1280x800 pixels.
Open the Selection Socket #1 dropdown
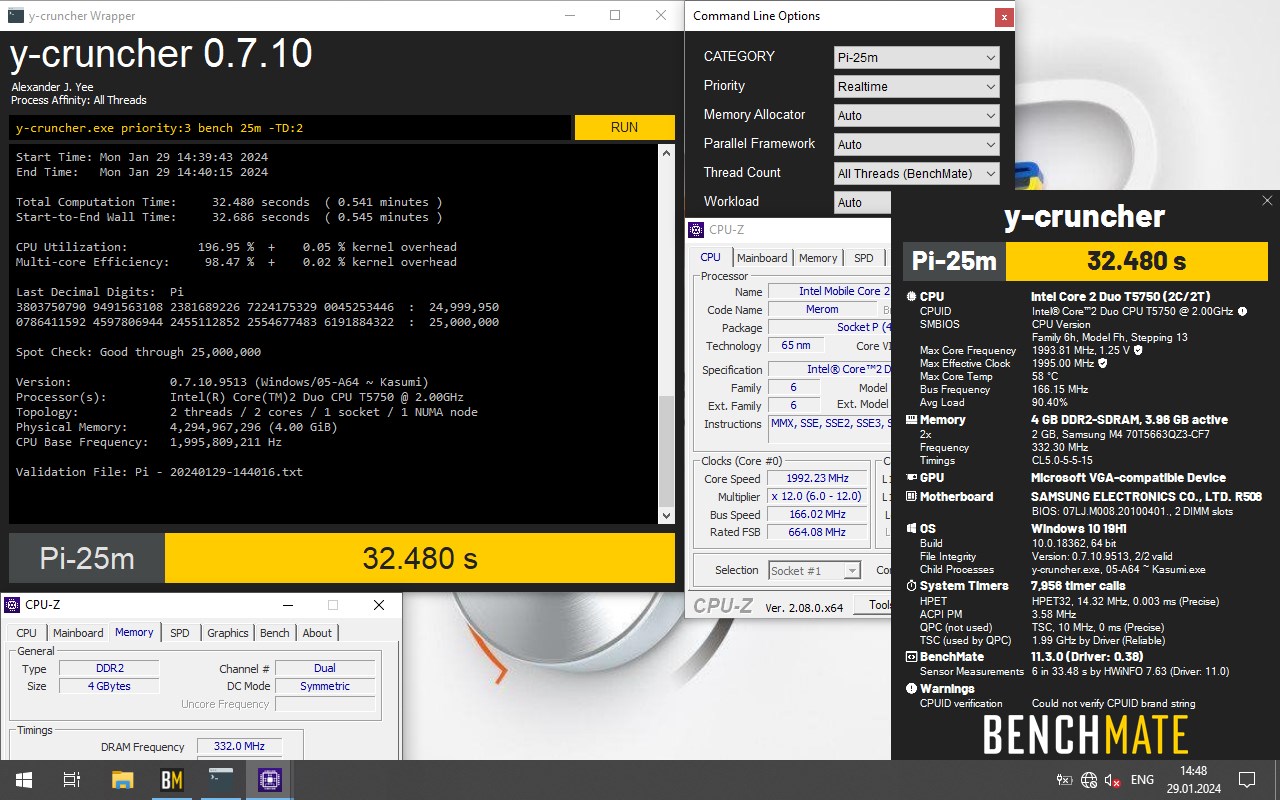click(814, 570)
